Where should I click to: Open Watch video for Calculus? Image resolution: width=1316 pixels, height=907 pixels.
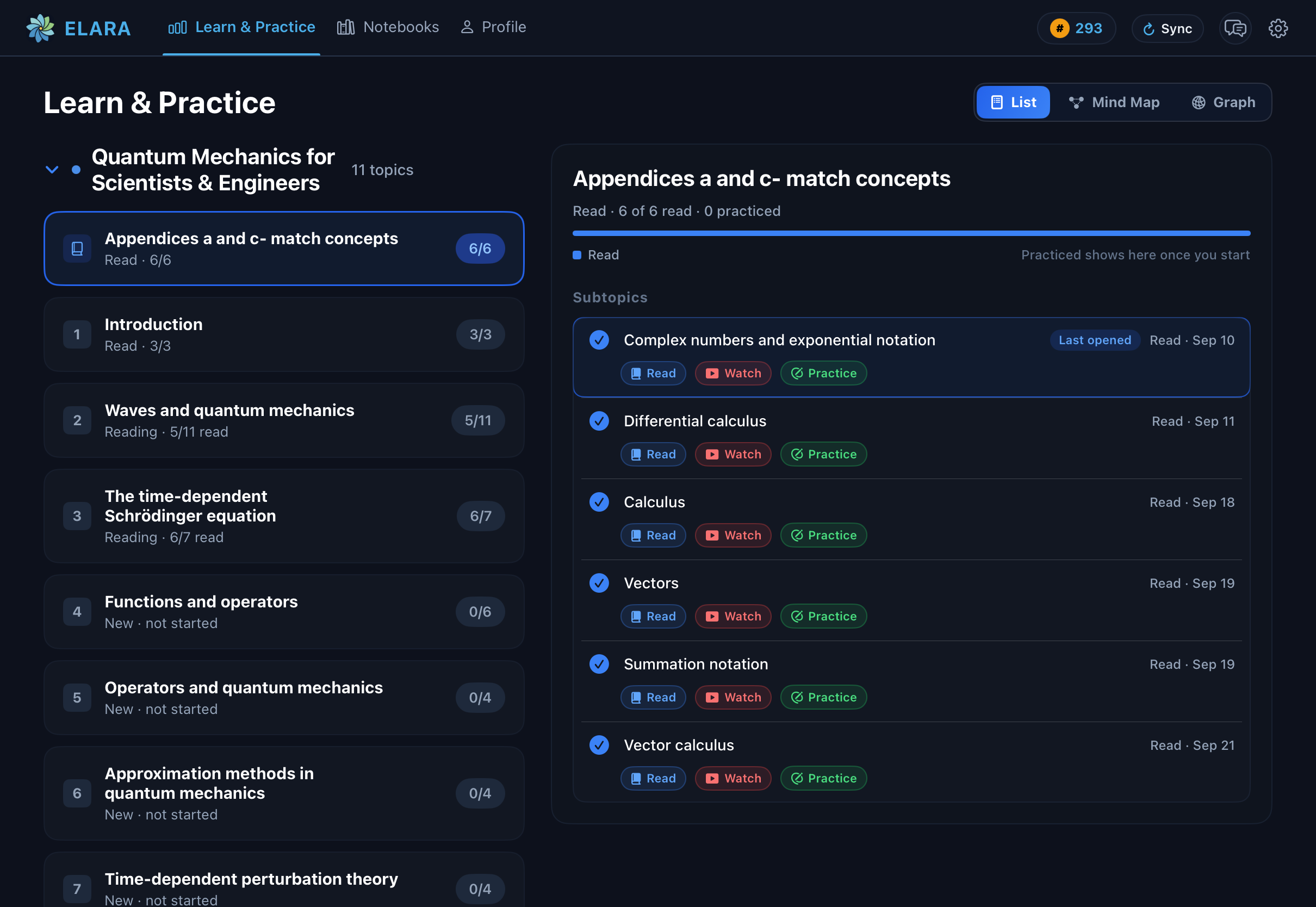point(733,535)
